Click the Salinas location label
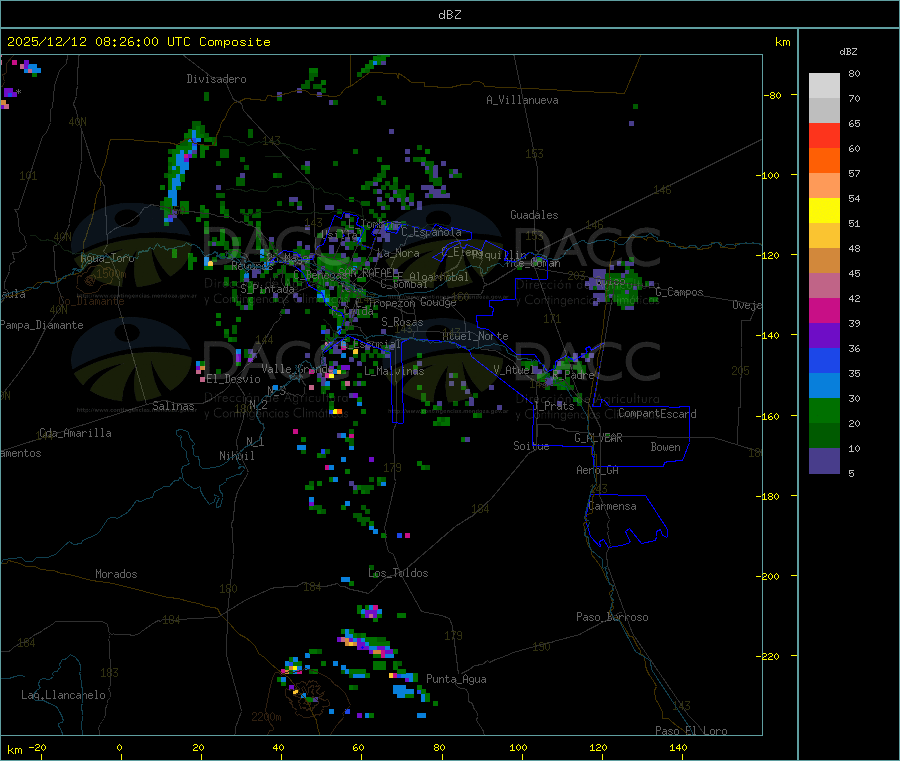Screen dimensions: 900x761 click(x=173, y=406)
